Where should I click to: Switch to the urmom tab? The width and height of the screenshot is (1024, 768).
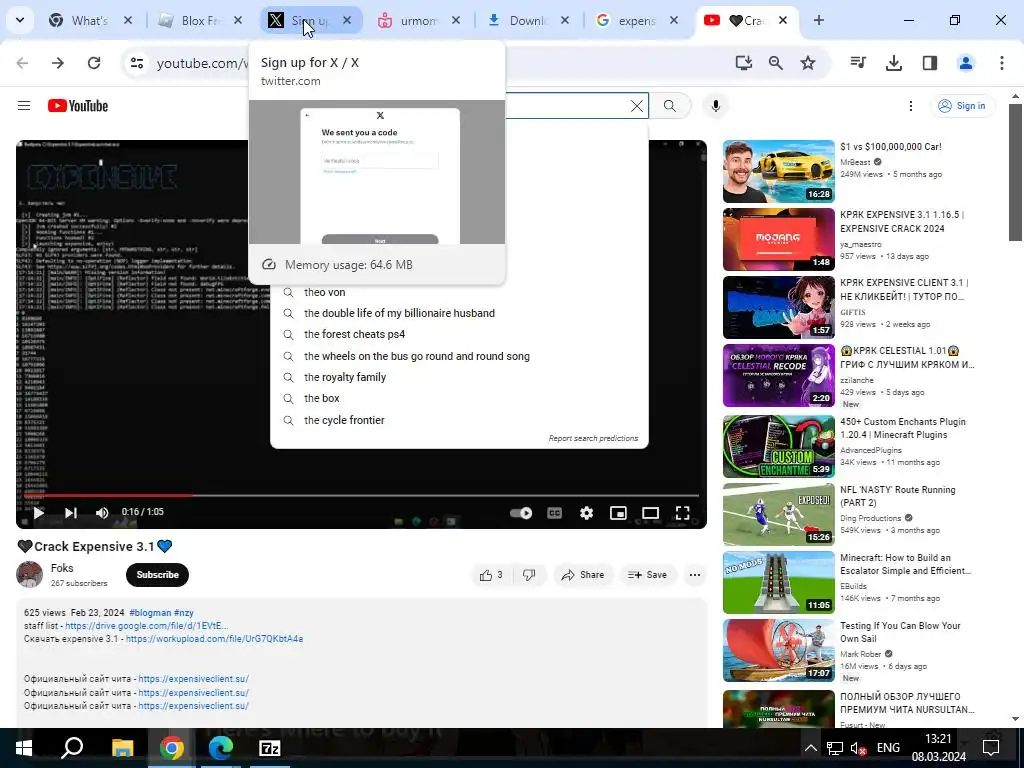click(x=419, y=20)
